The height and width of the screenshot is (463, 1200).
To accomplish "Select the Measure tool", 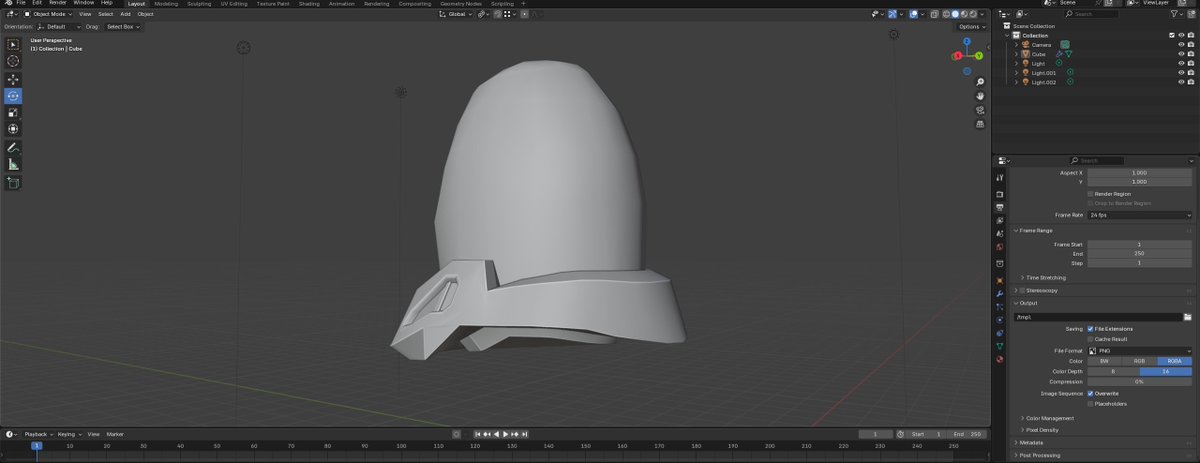I will [13, 164].
